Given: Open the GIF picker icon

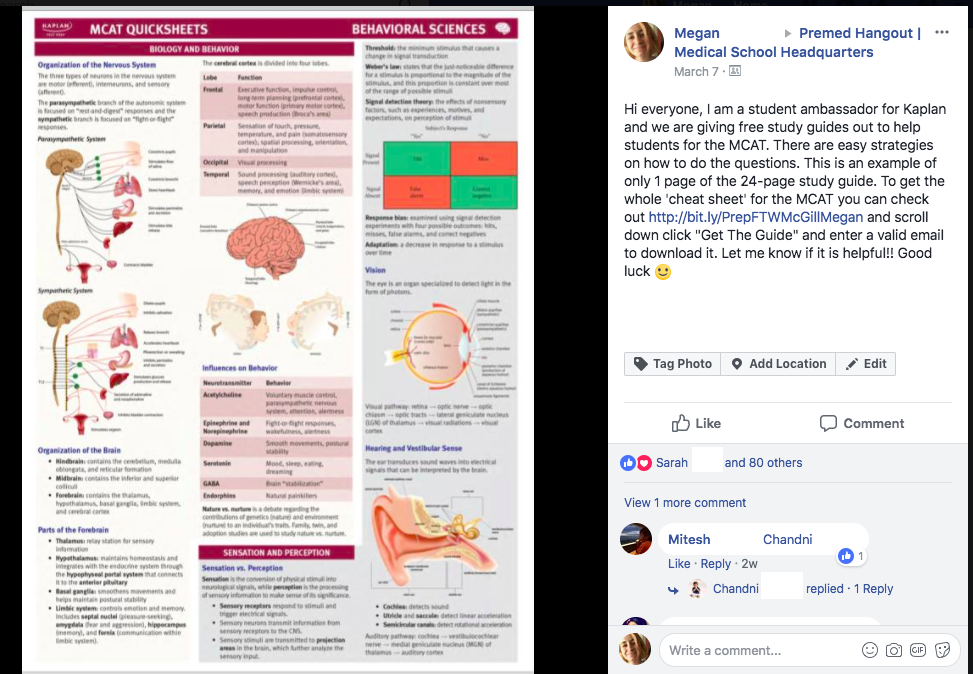Looking at the screenshot, I should [918, 650].
